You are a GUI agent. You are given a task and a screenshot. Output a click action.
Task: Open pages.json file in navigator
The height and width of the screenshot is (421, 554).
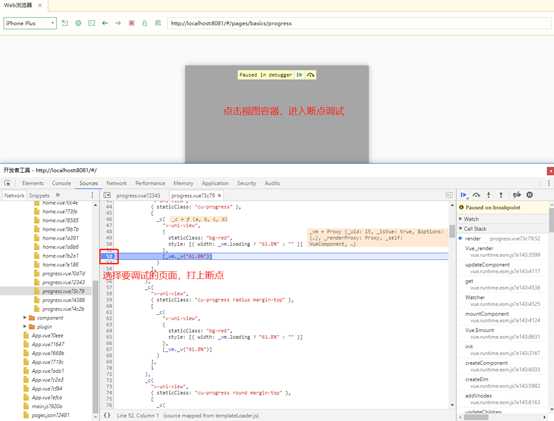[50, 415]
